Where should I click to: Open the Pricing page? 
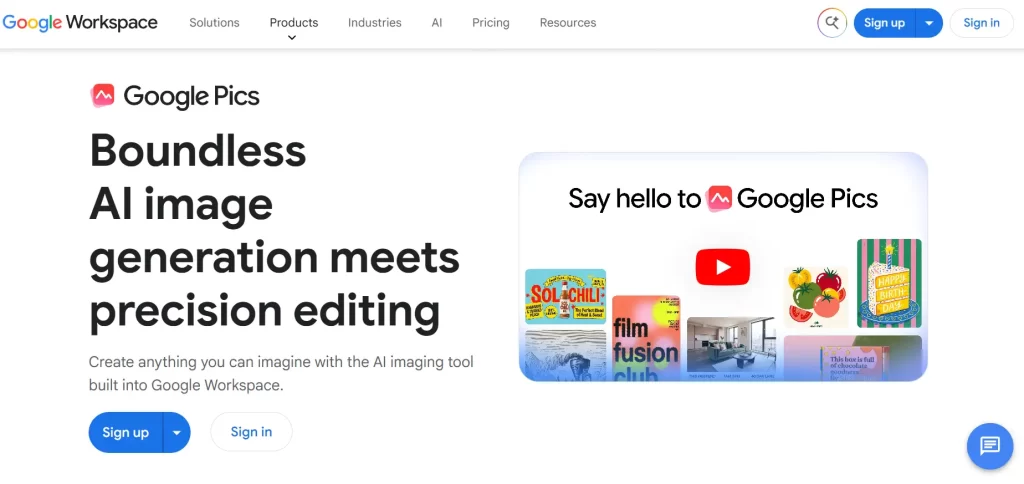(490, 23)
